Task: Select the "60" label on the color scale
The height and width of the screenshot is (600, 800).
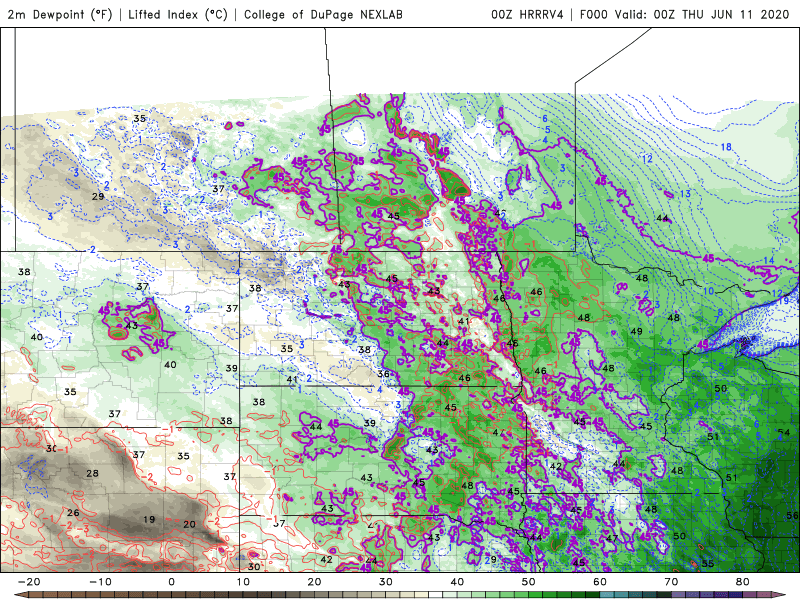Action: [600, 582]
